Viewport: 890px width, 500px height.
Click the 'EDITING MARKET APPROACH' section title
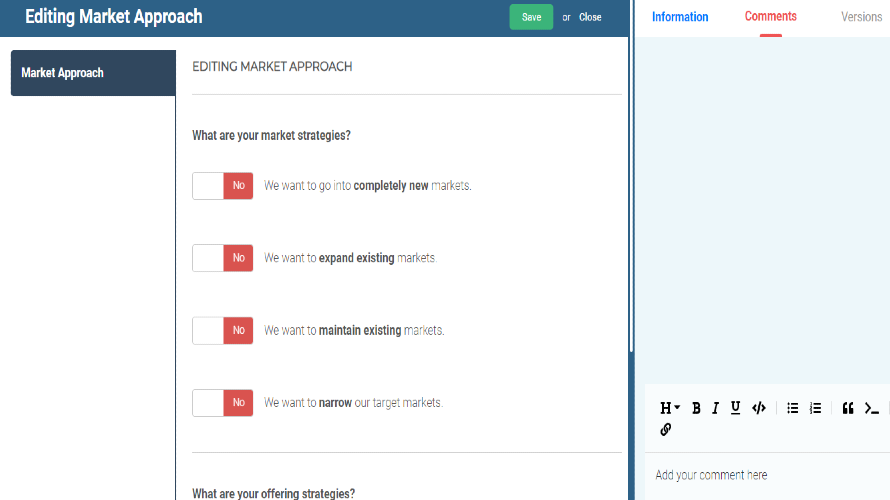click(x=272, y=67)
